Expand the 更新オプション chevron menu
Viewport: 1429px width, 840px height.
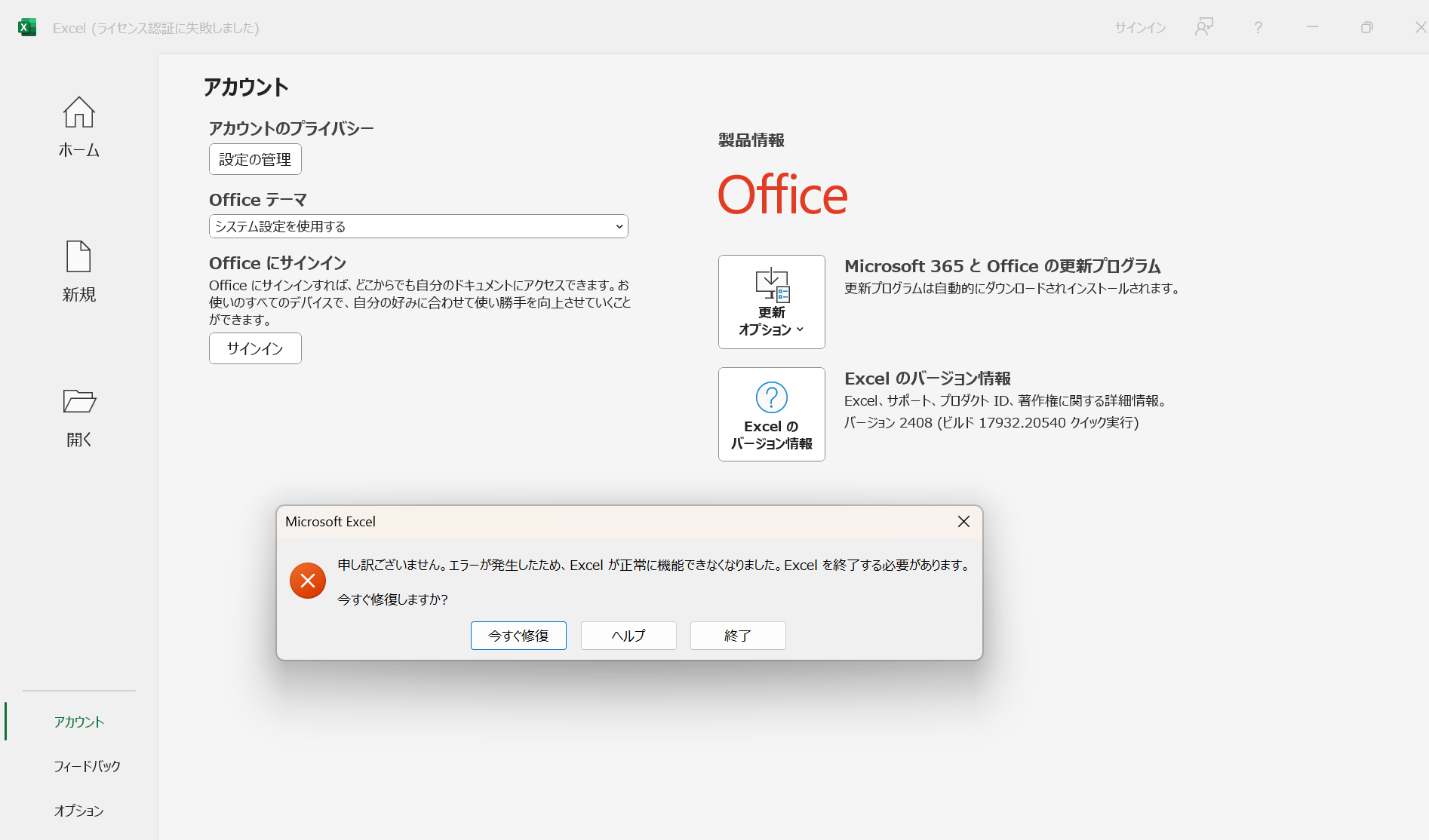click(800, 330)
